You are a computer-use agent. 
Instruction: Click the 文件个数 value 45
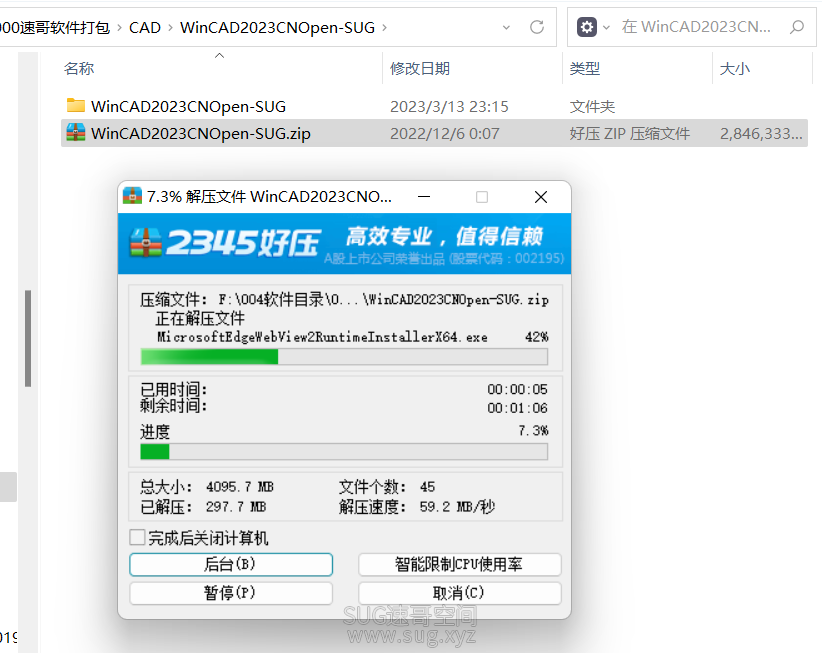point(427,487)
